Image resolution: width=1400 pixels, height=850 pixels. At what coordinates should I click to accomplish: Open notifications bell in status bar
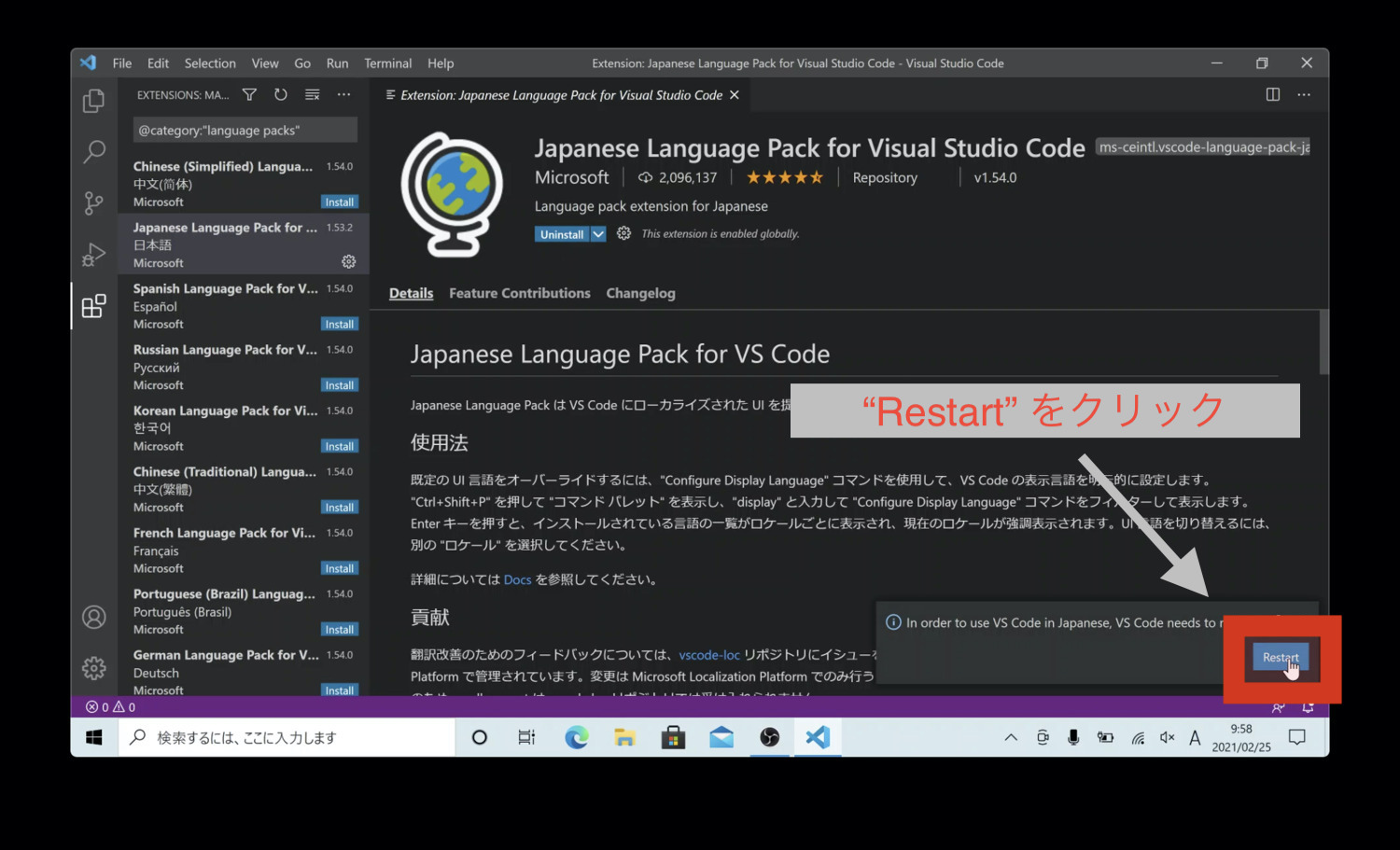[x=1308, y=707]
